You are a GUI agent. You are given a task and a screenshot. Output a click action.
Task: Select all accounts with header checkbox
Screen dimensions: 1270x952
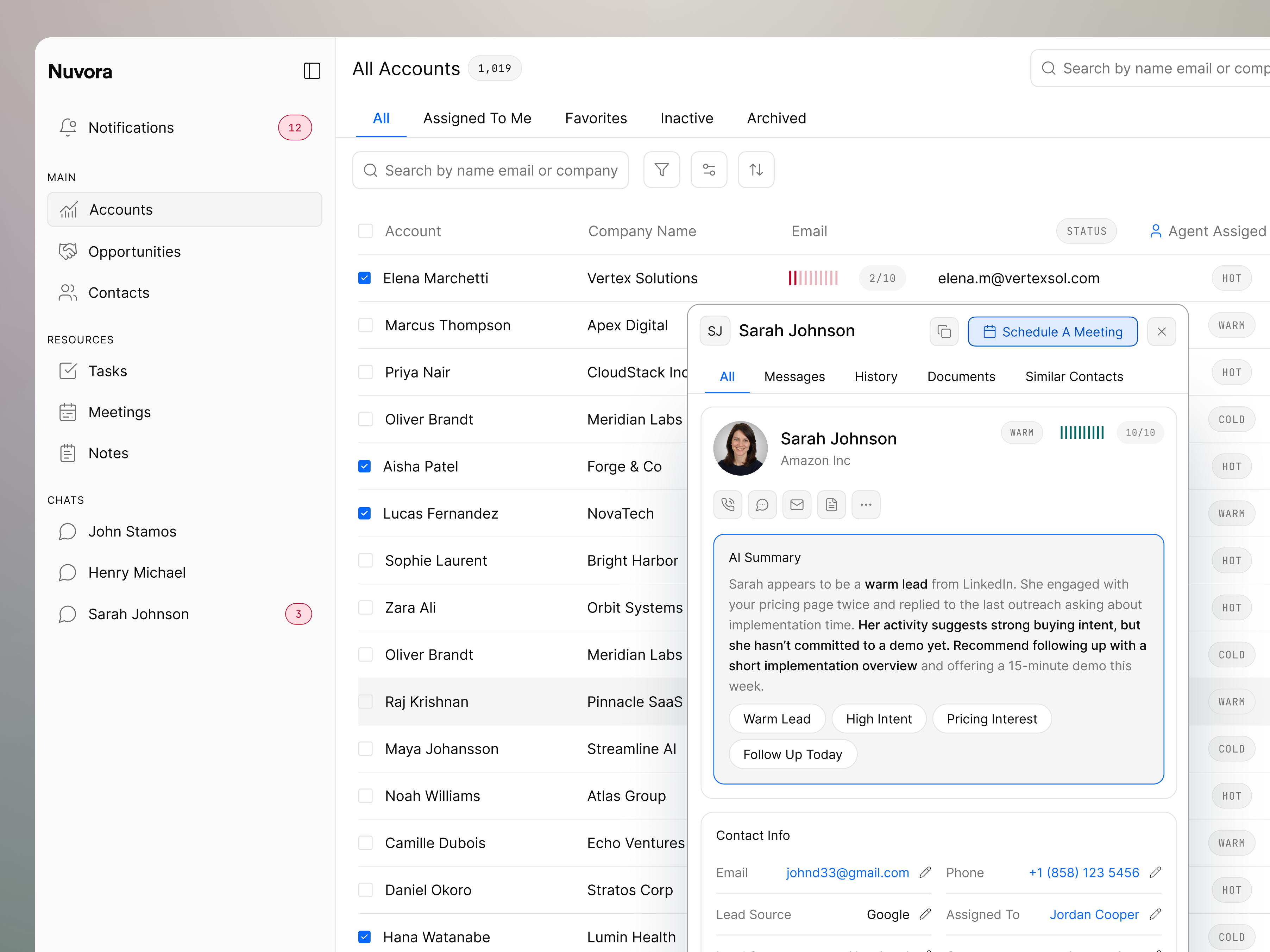[x=365, y=231]
